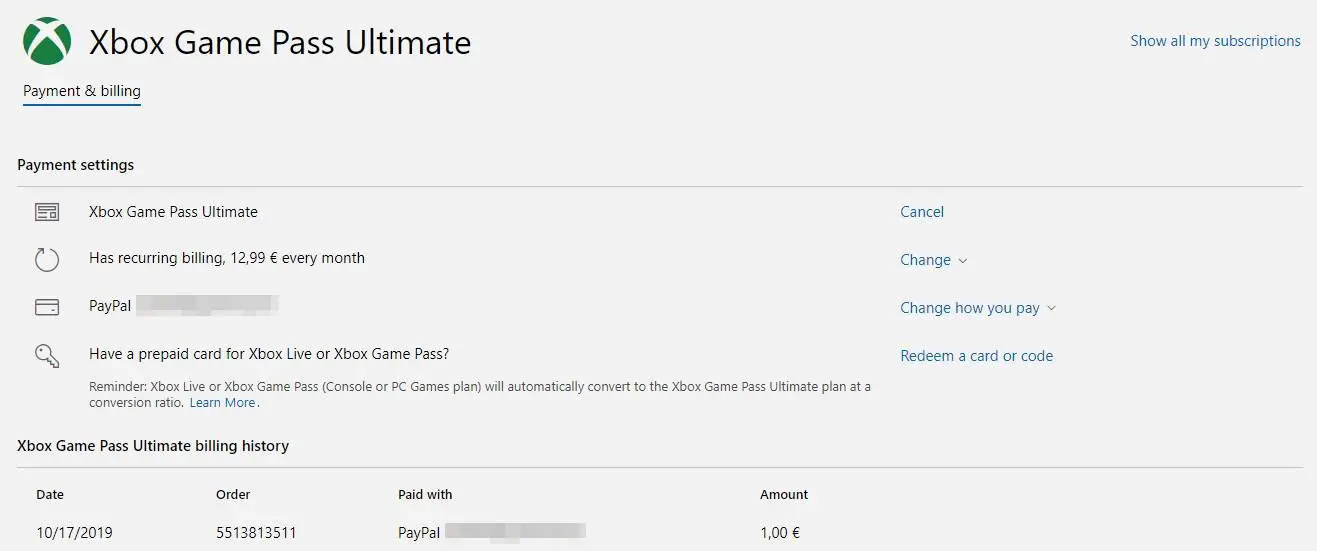Click the Xbox Game Pass Ultimate page title

click(x=280, y=42)
